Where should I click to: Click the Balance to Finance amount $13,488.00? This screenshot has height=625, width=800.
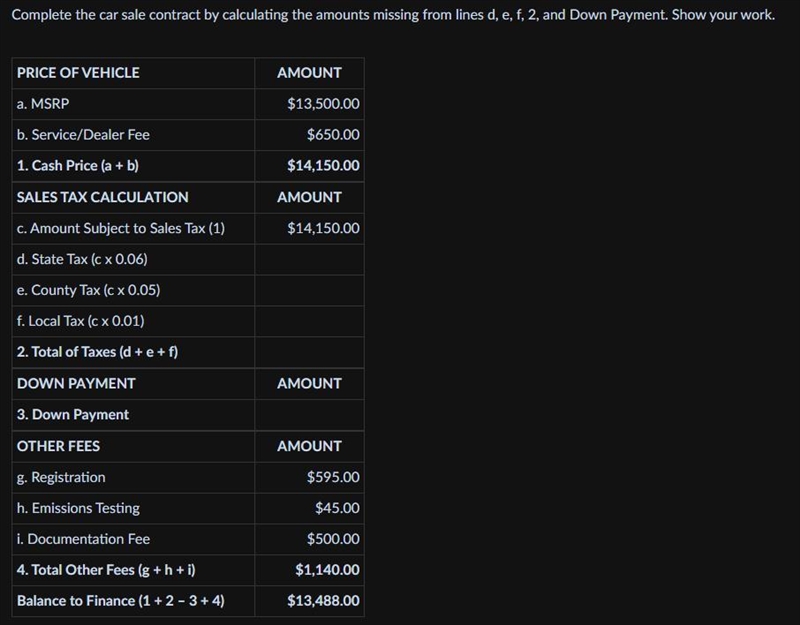323,601
